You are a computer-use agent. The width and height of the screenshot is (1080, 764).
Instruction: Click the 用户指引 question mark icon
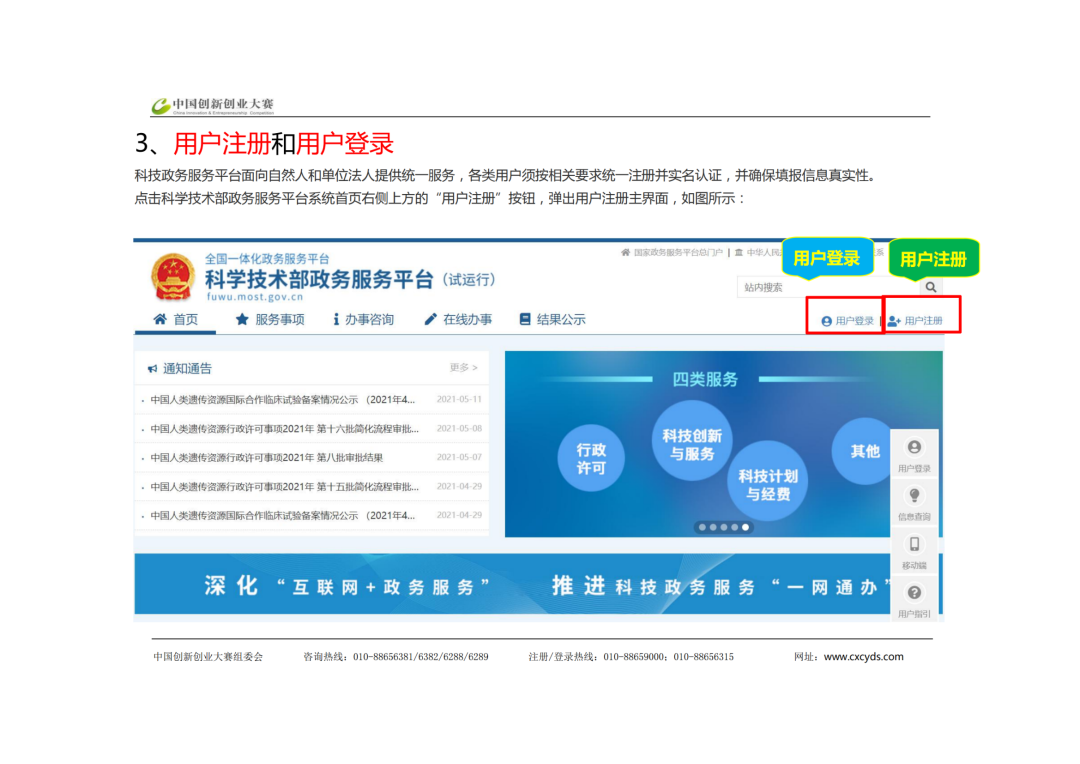pos(914,593)
